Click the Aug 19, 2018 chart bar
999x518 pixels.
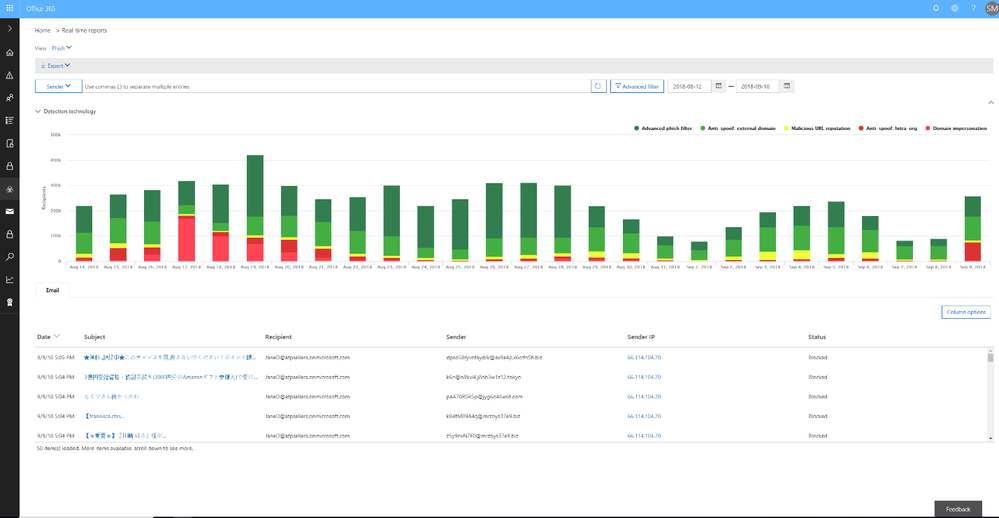[x=255, y=208]
